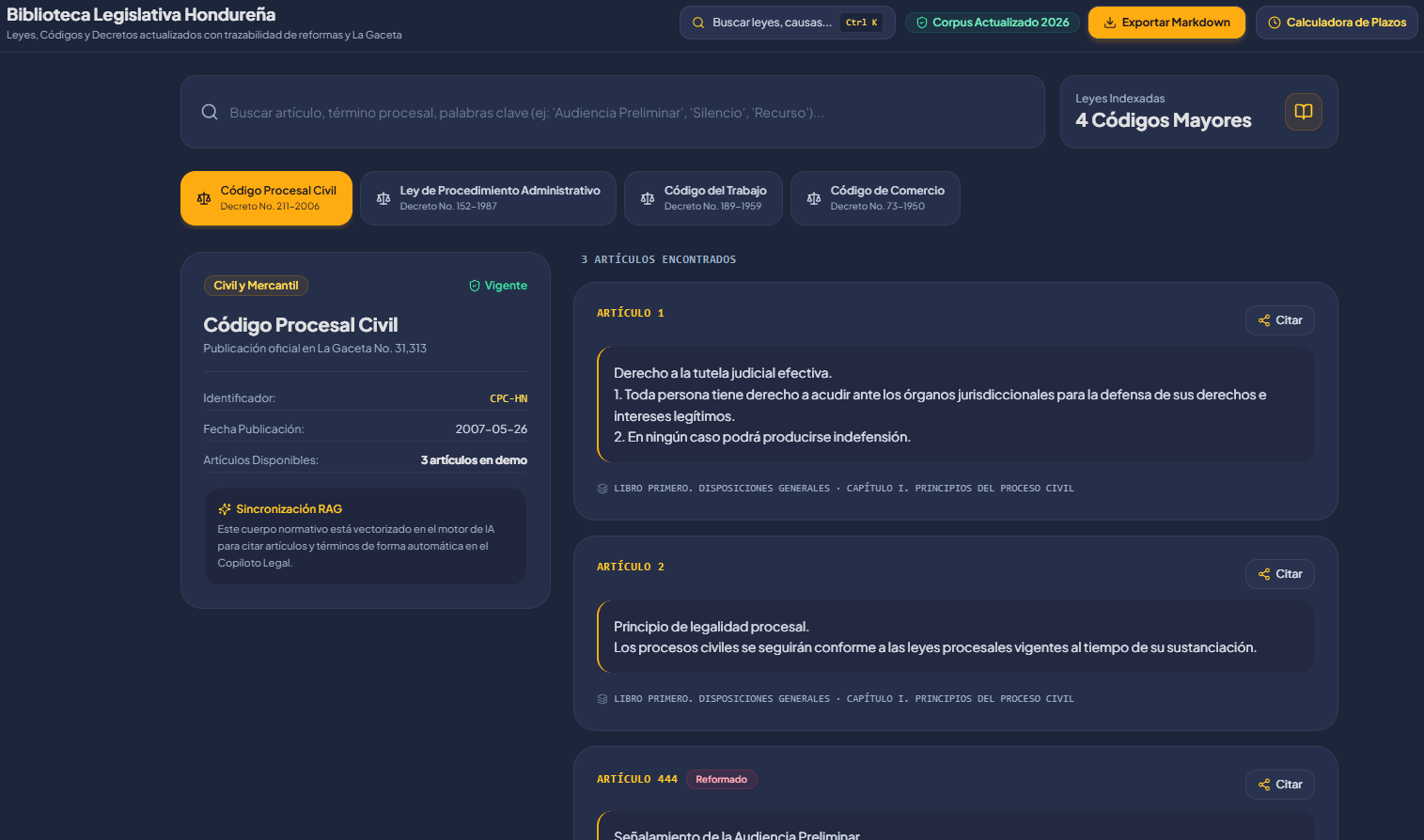Click the search magnifier icon in the header

(x=698, y=23)
